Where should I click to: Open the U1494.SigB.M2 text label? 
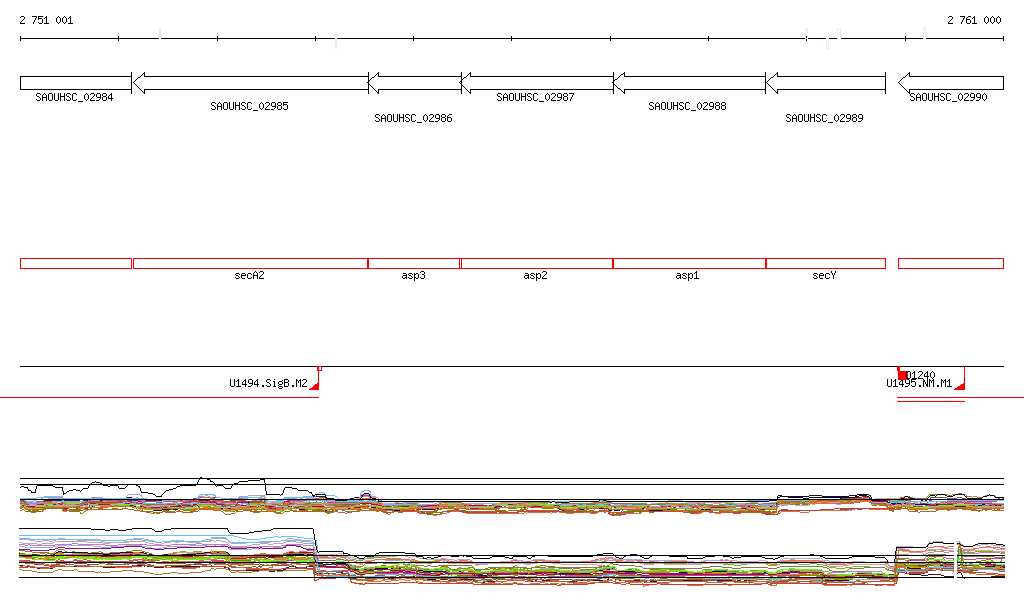pyautogui.click(x=268, y=383)
